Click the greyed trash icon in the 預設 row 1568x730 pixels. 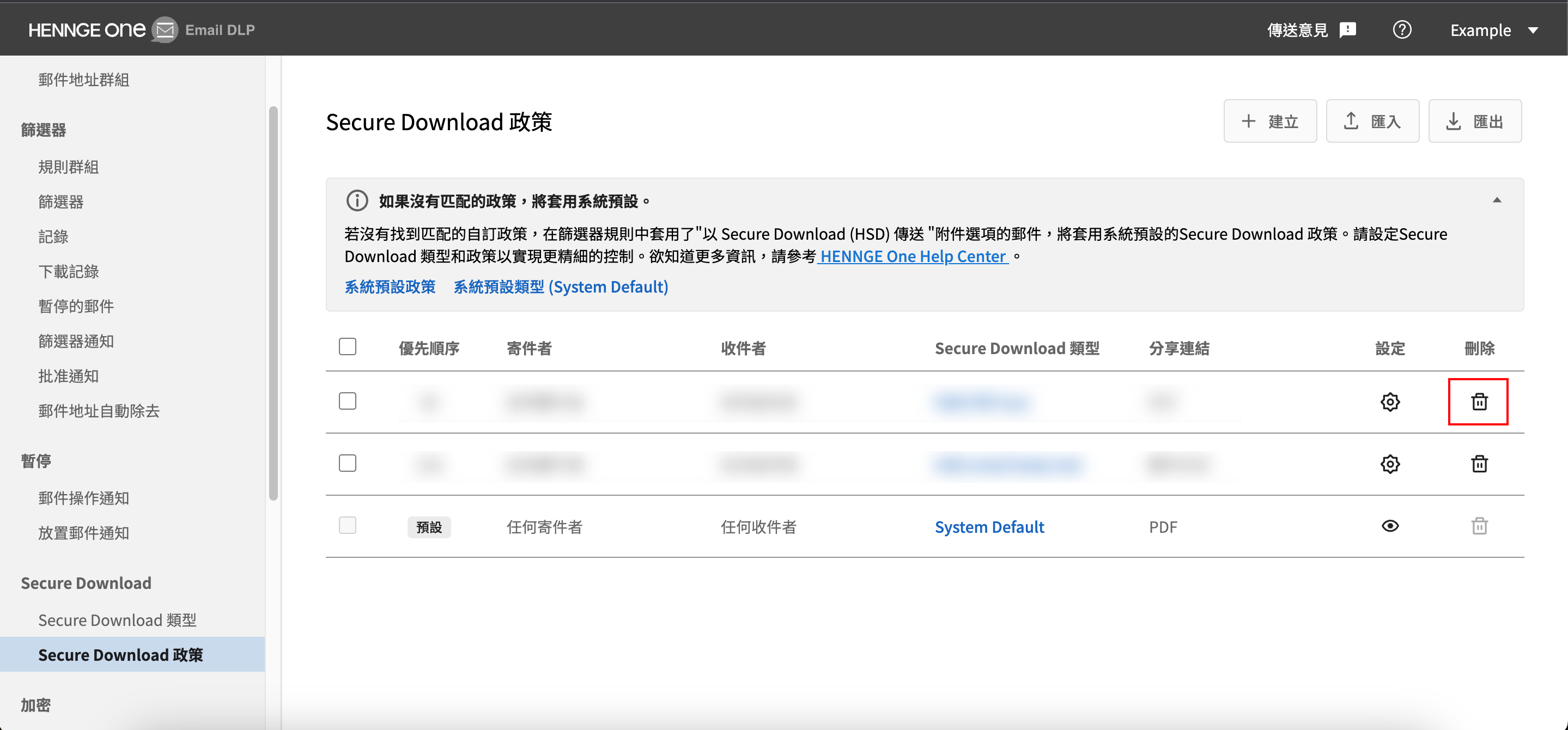click(x=1479, y=526)
